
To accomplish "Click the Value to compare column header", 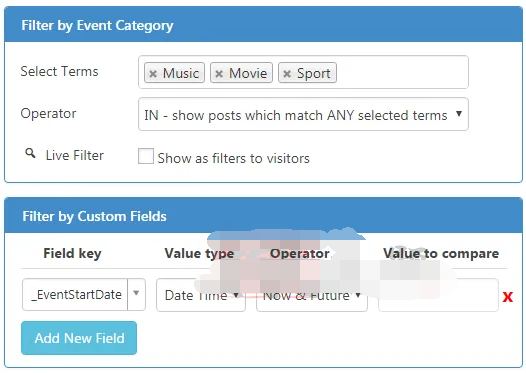I will pos(441,253).
